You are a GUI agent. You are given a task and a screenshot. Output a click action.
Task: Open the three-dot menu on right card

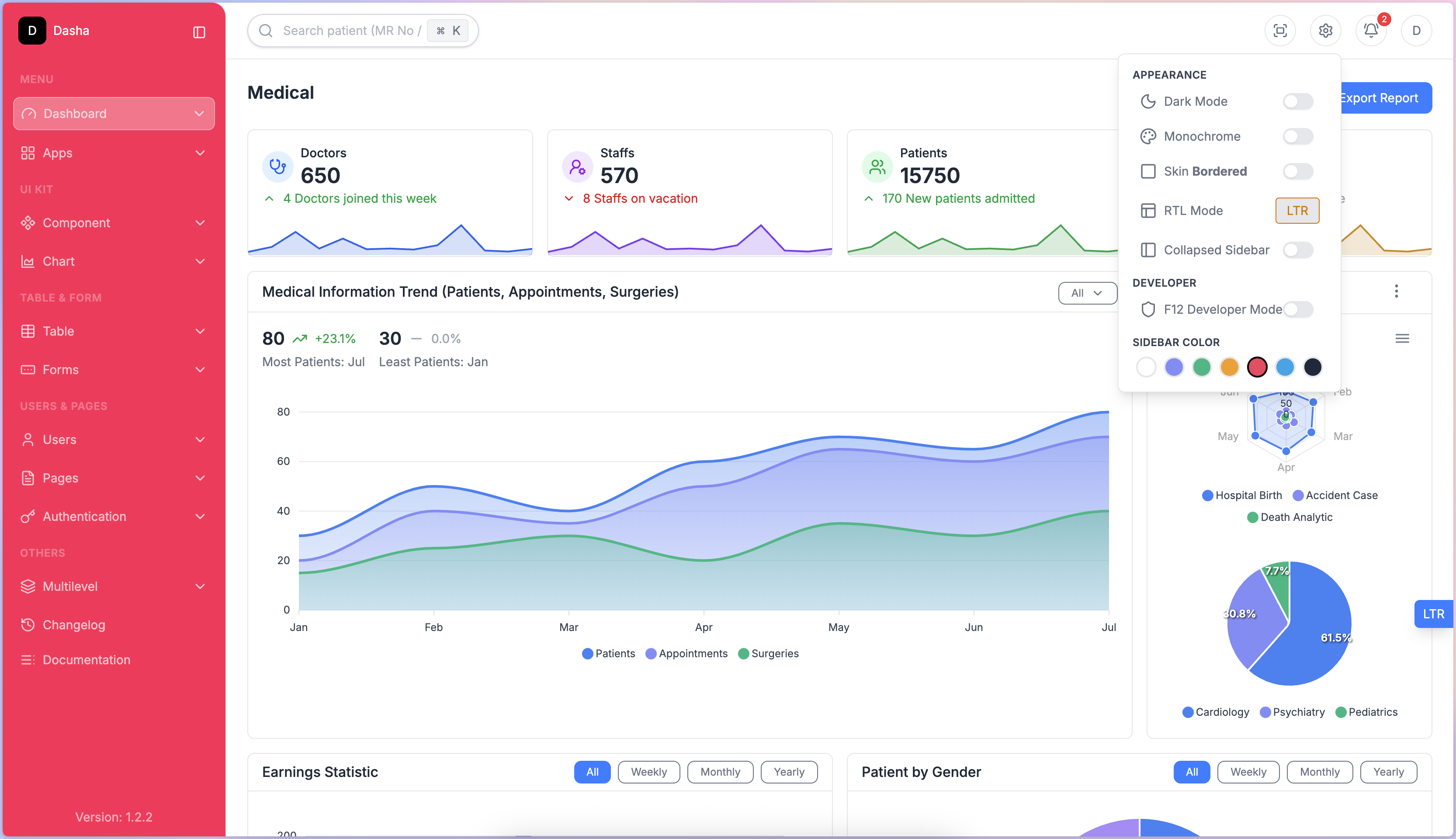(x=1396, y=291)
